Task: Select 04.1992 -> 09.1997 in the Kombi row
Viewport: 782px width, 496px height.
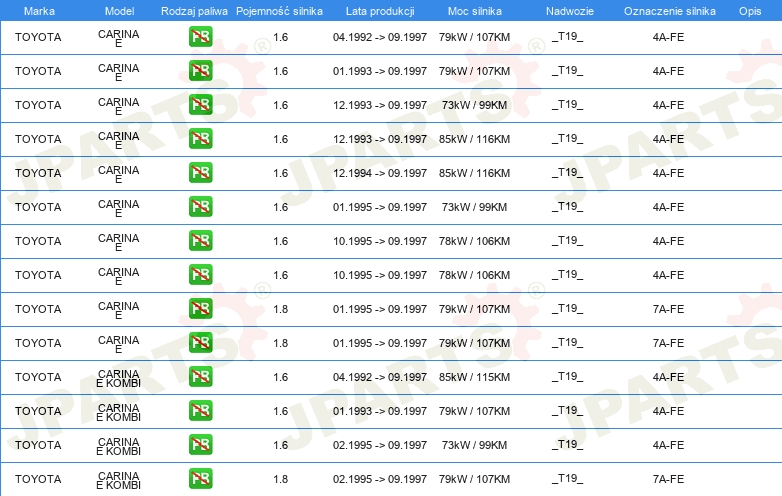Action: coord(380,377)
